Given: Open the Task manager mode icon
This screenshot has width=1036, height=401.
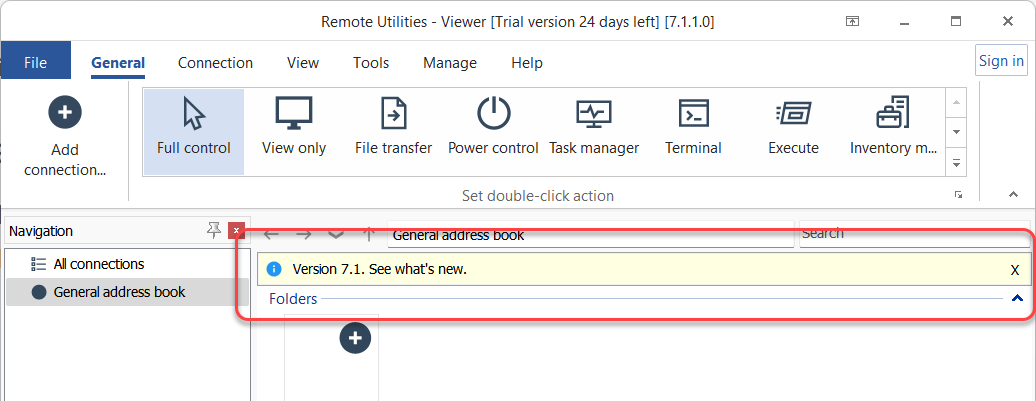Looking at the screenshot, I should pyautogui.click(x=594, y=114).
